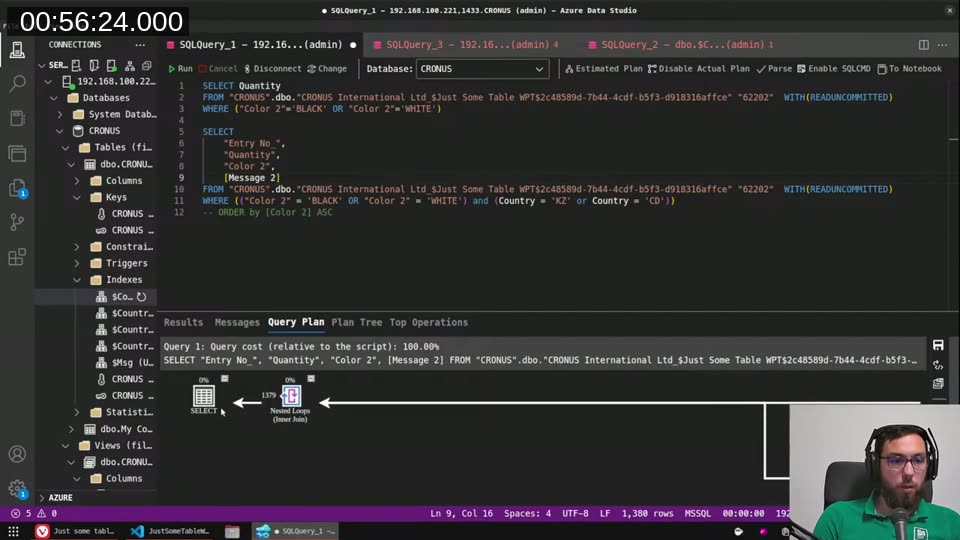Split the editor to the right
This screenshot has height=540, width=960.
(923, 45)
